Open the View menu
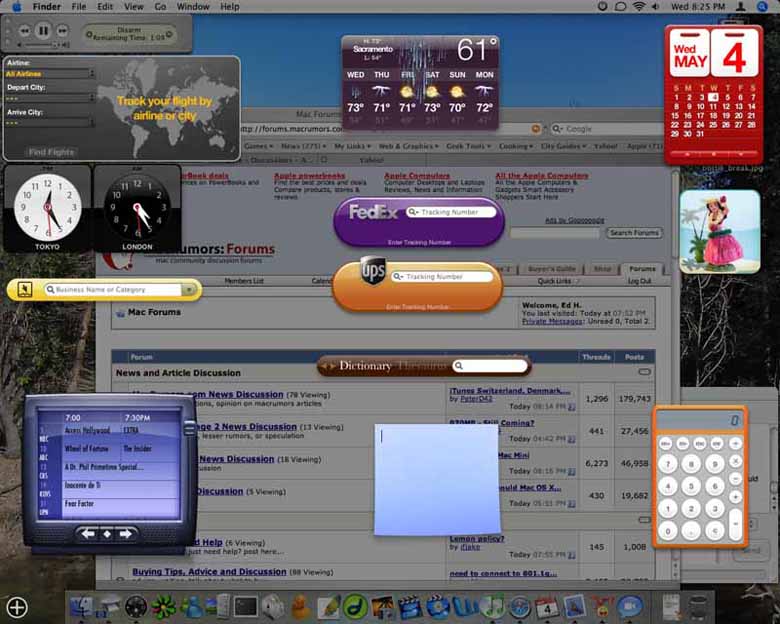Image resolution: width=780 pixels, height=624 pixels. point(133,6)
